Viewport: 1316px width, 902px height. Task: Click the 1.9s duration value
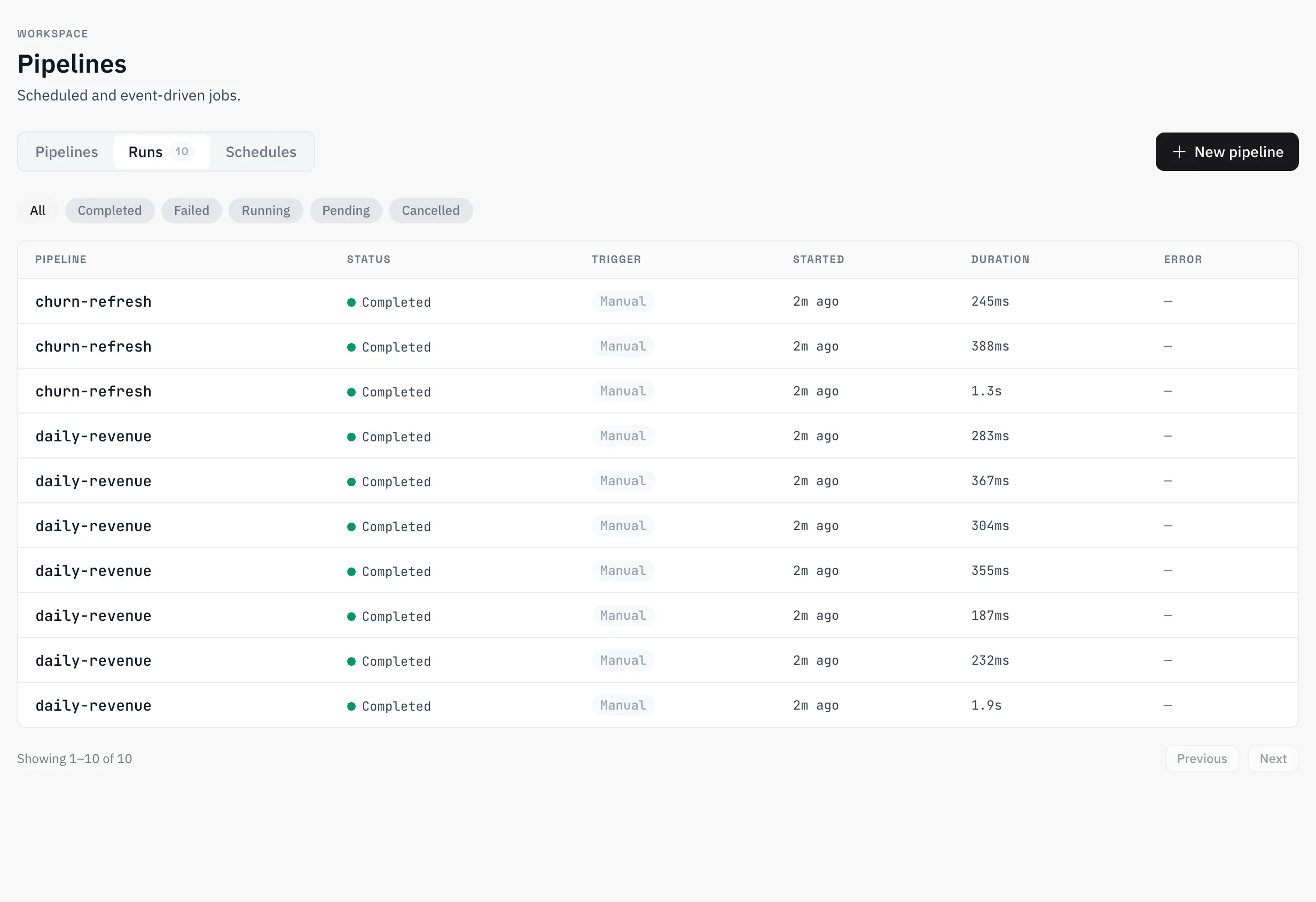(x=986, y=705)
